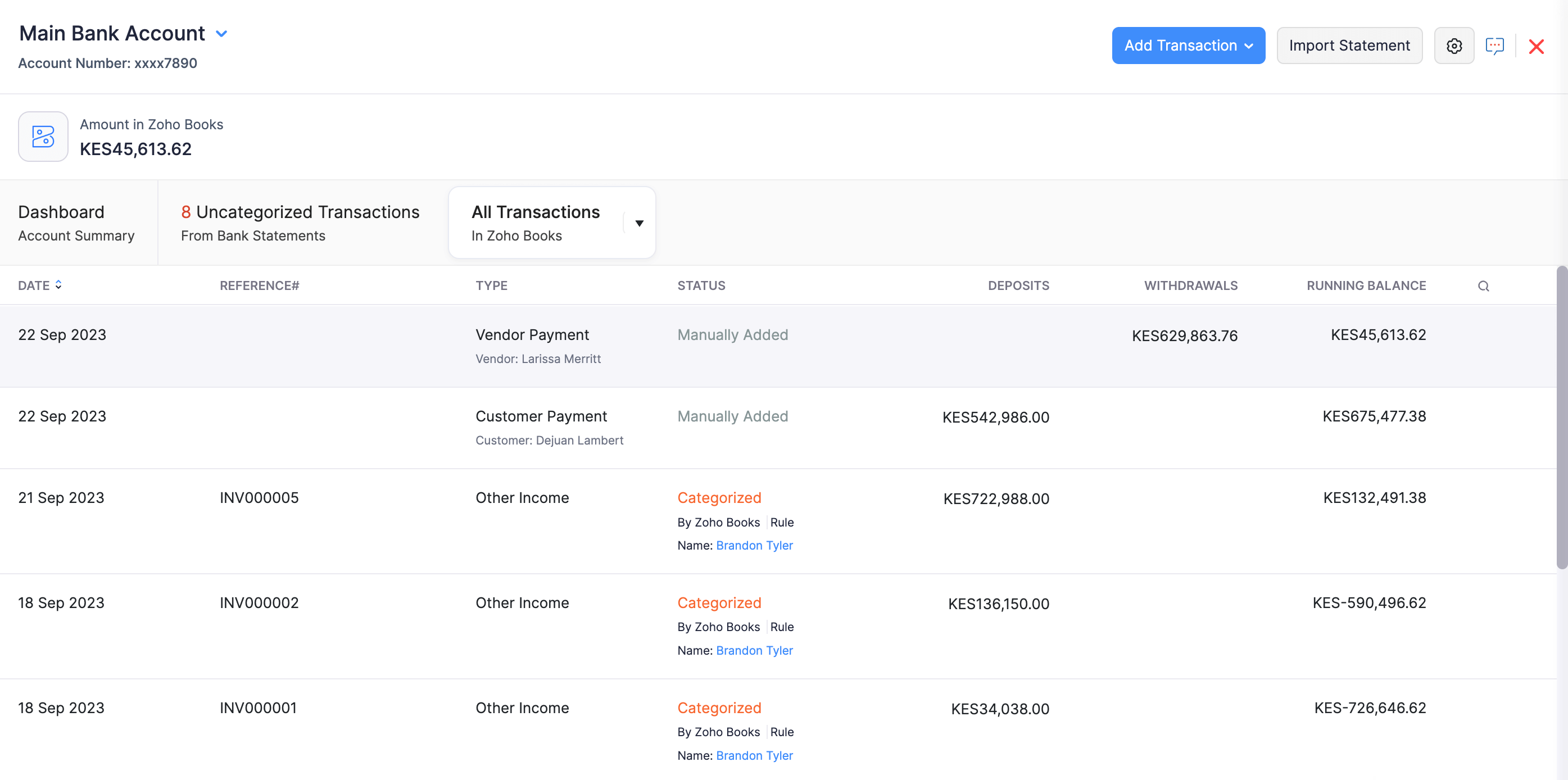Open the Add Transaction menu options
The width and height of the screenshot is (1568, 780).
coord(1188,45)
